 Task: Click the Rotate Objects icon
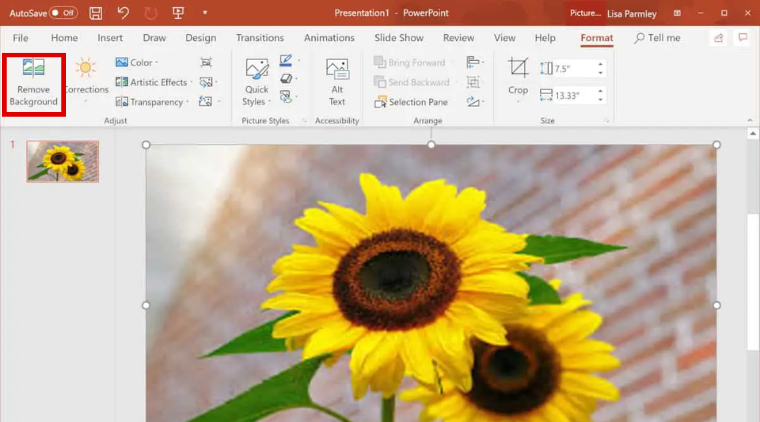coord(474,102)
